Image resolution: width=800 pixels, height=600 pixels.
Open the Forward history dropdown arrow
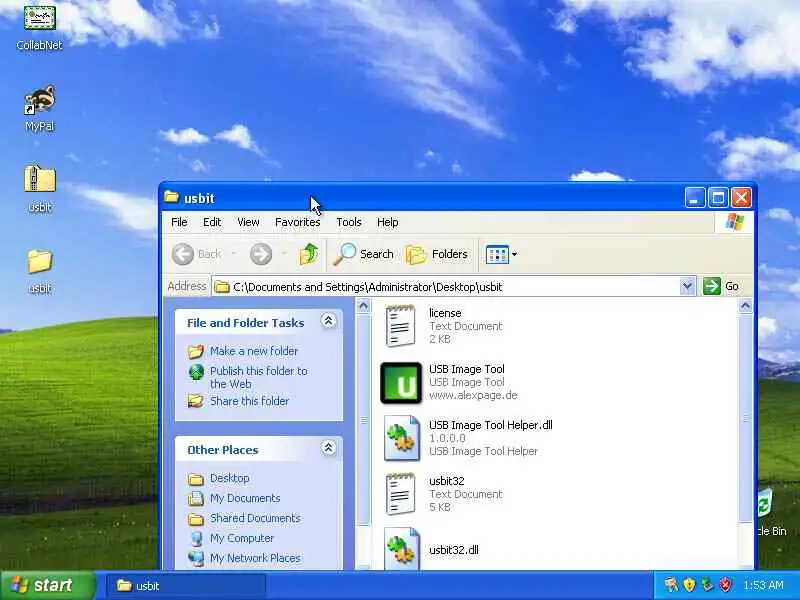(x=284, y=254)
